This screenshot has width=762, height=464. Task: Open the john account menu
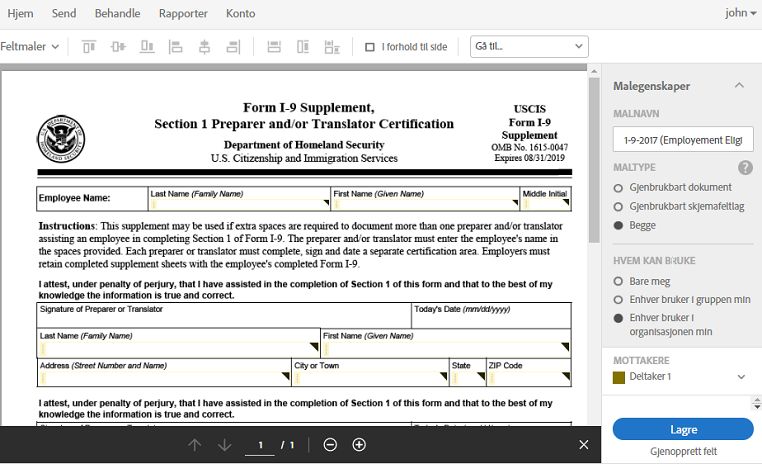coord(740,13)
